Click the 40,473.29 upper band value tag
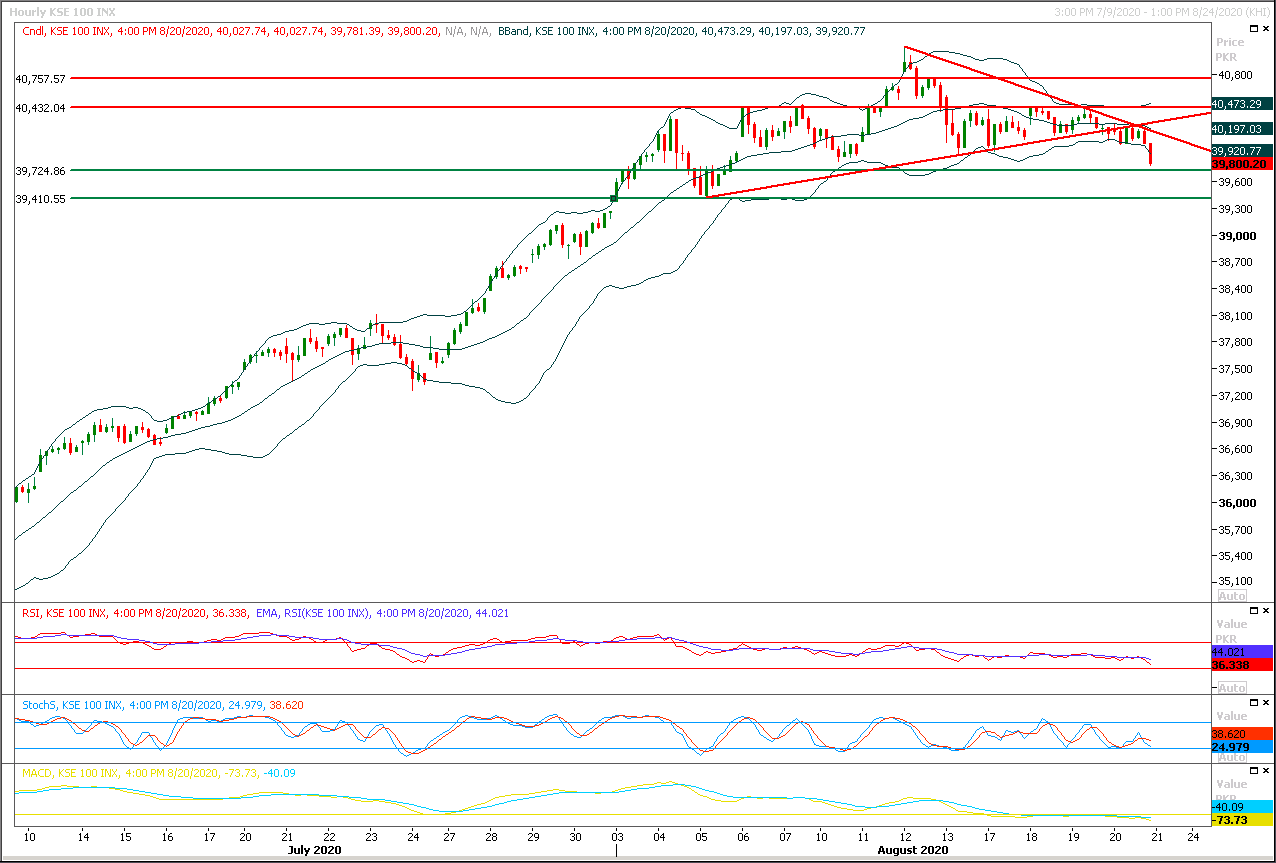This screenshot has width=1276, height=863. [1241, 103]
